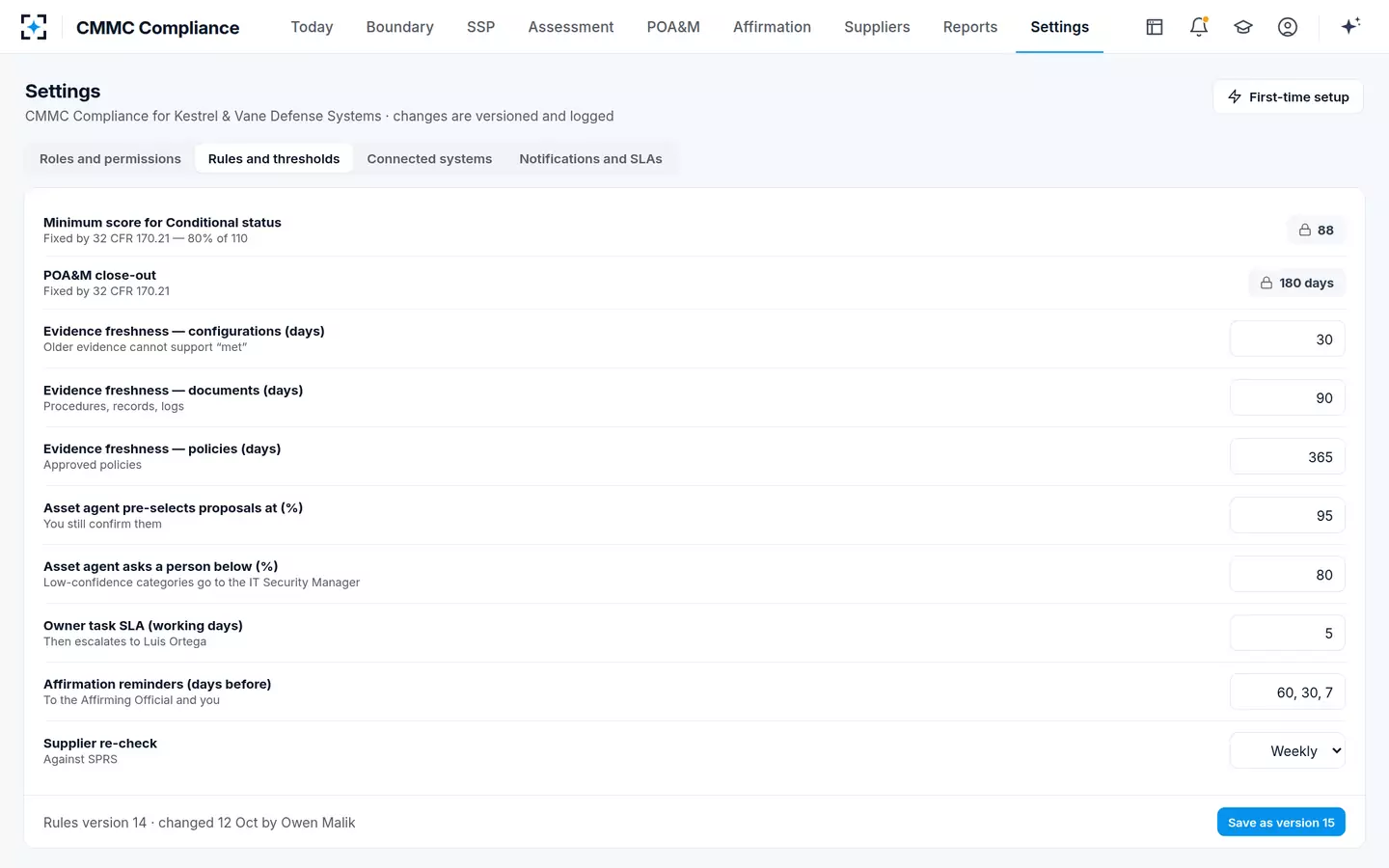Open the layout panel icon in header
Image resolution: width=1389 pixels, height=868 pixels.
point(1155,27)
